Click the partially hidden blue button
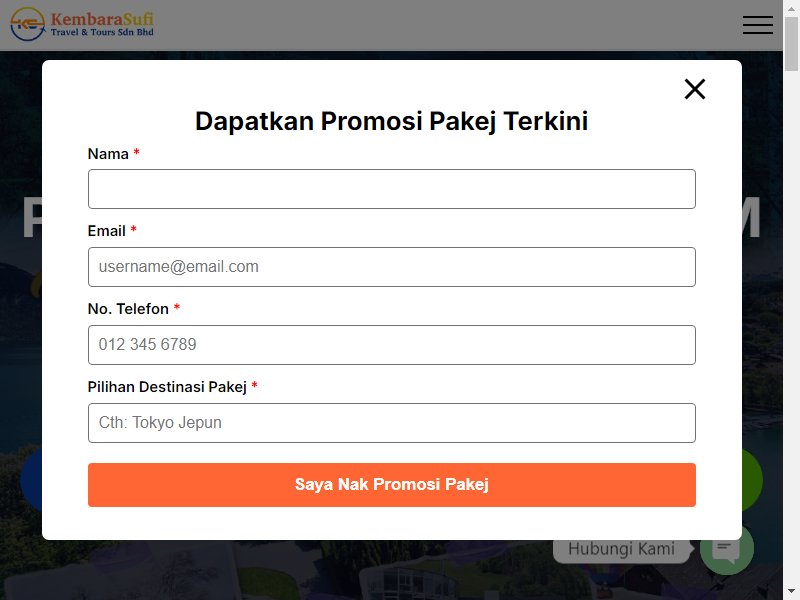The width and height of the screenshot is (800, 600). click(x=31, y=480)
